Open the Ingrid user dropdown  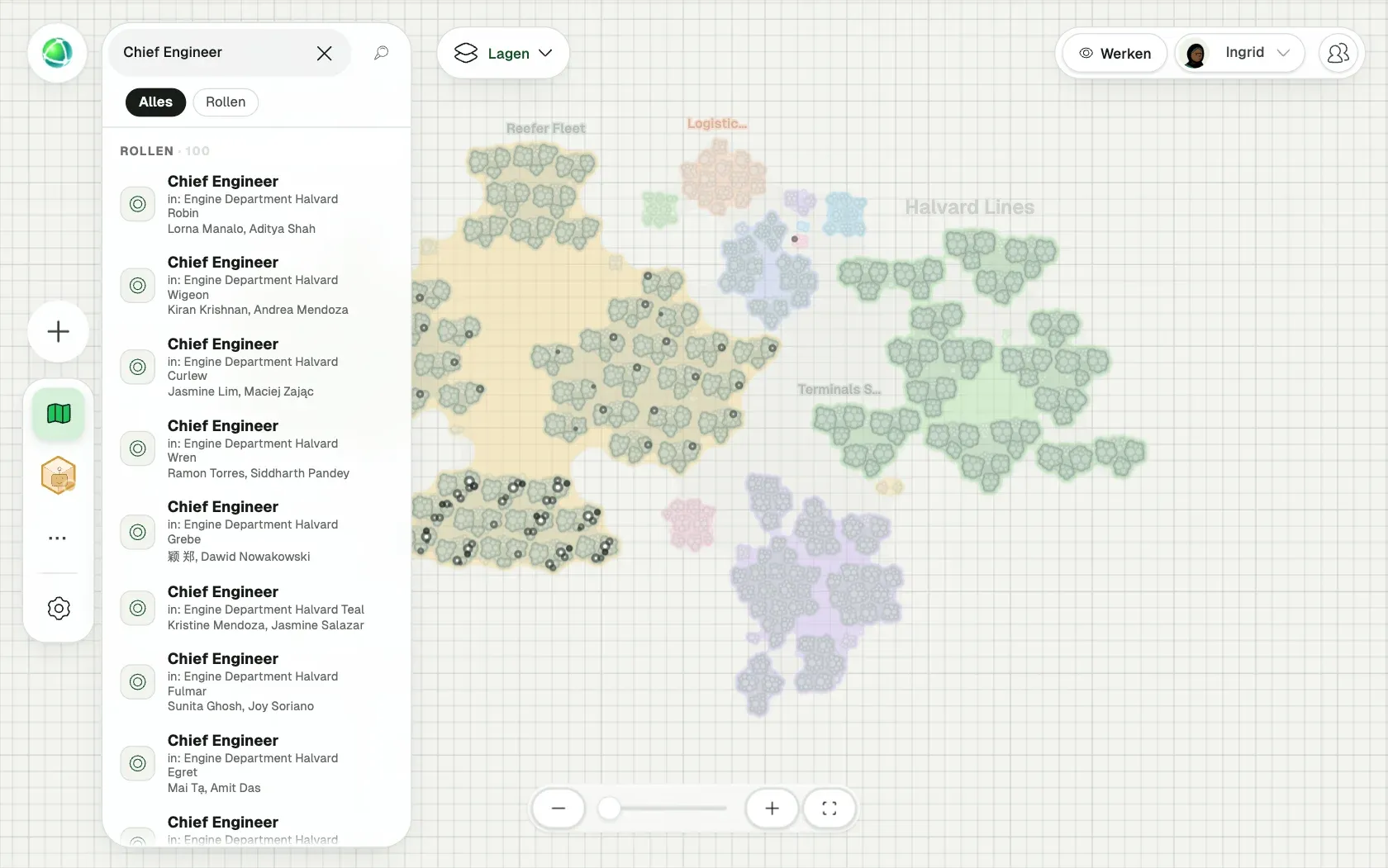pyautogui.click(x=1240, y=53)
